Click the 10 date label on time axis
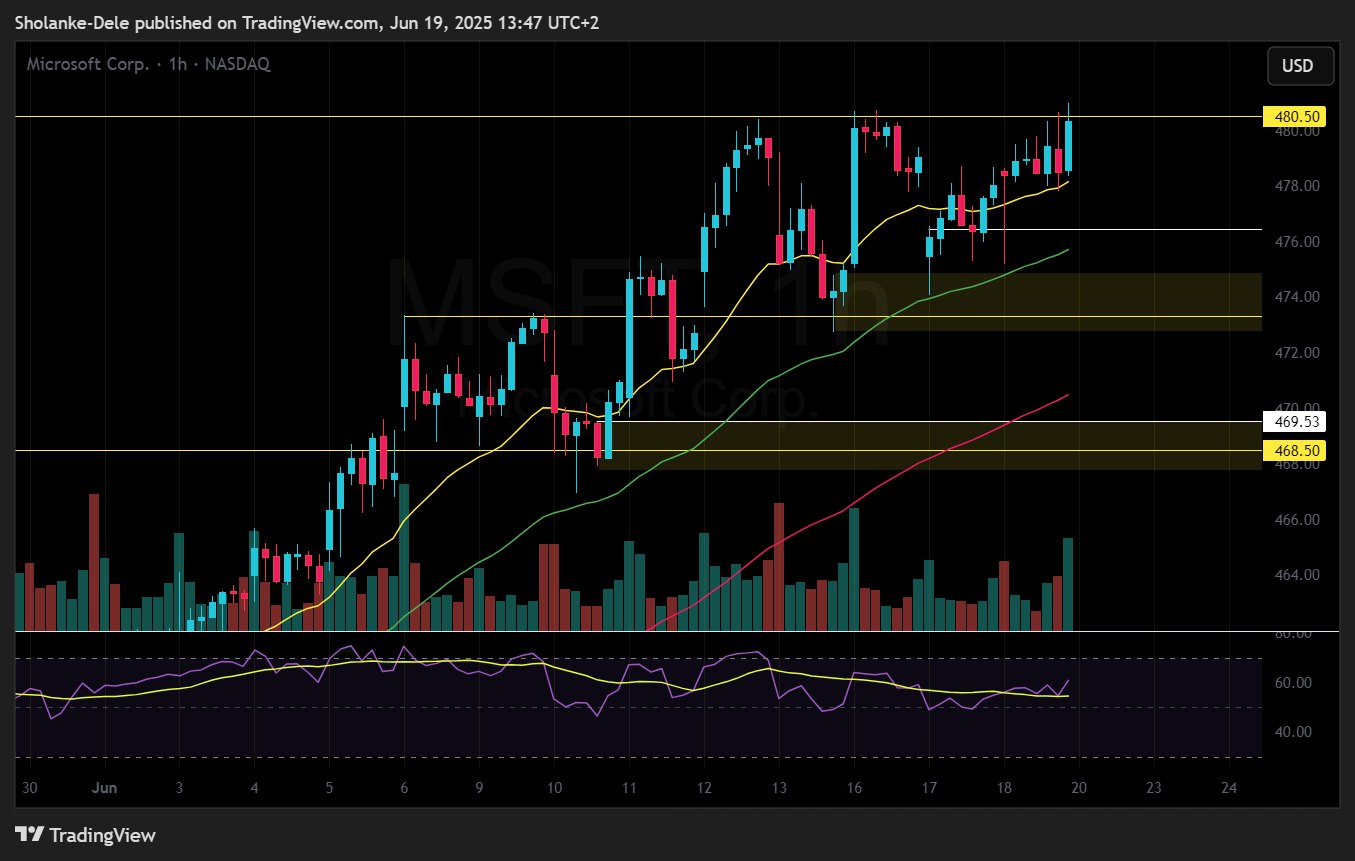1355x861 pixels. pos(554,788)
